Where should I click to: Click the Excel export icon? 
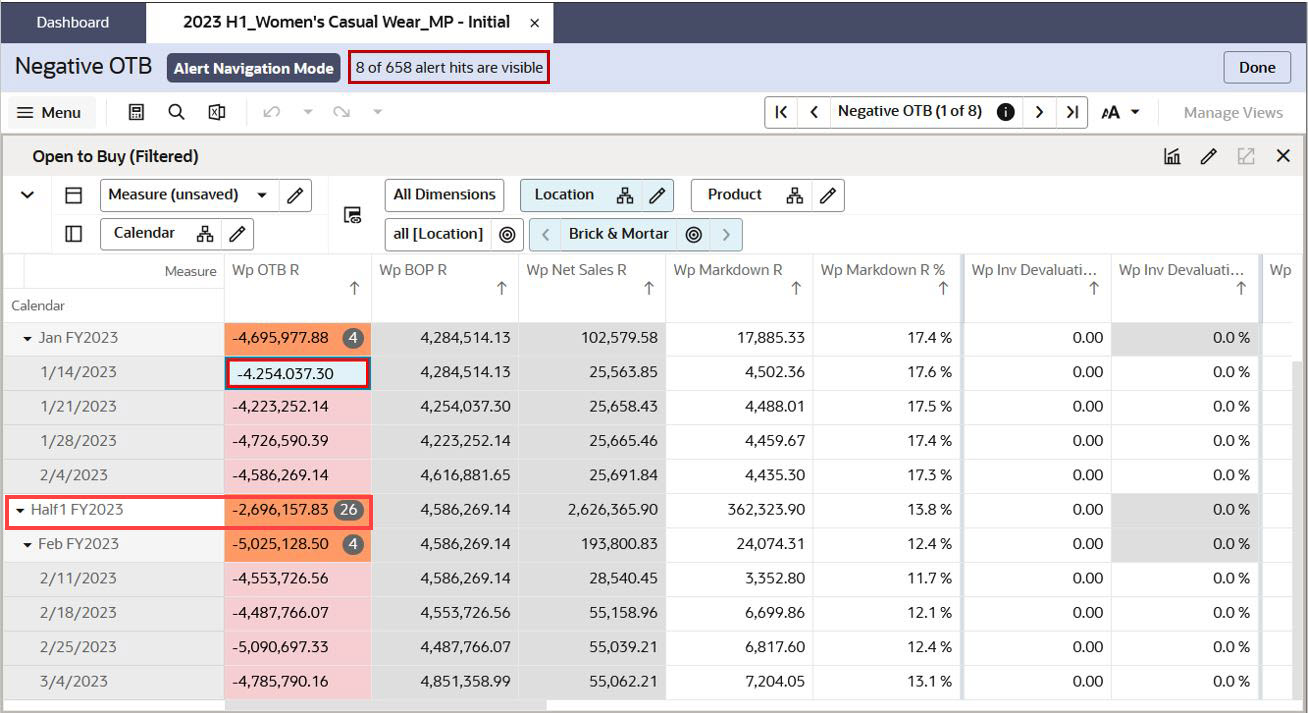(x=216, y=112)
